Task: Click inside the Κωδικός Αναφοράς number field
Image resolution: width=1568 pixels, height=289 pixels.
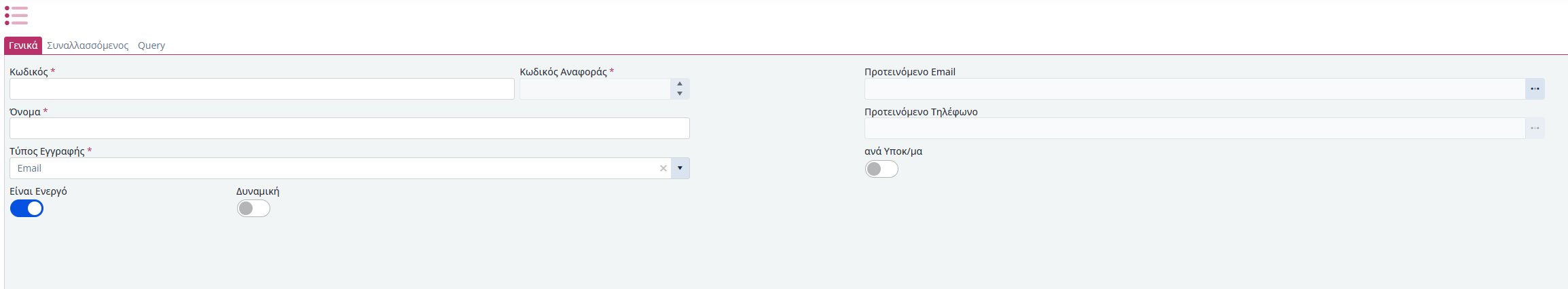Action: [596, 89]
